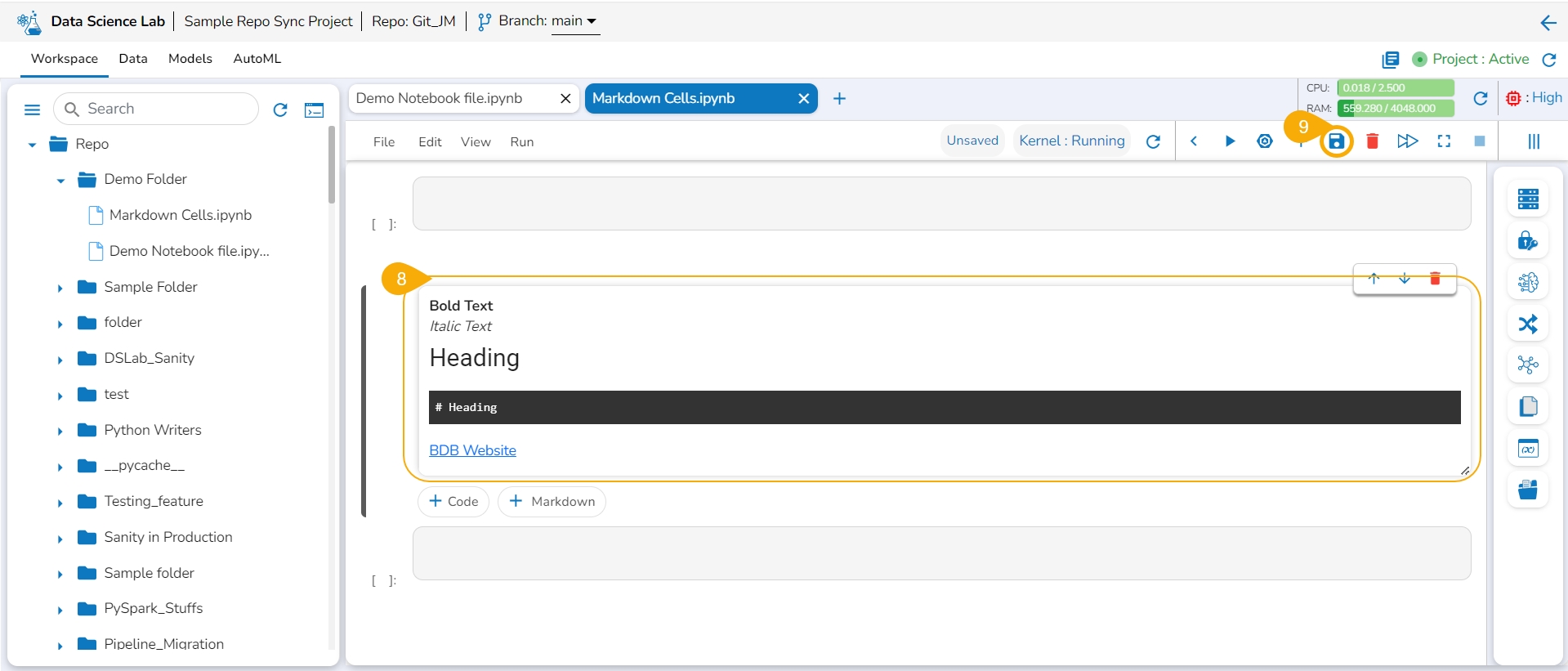The width and height of the screenshot is (1568, 671).
Task: Click the hamburger menu above the file tree
Action: coord(33,110)
